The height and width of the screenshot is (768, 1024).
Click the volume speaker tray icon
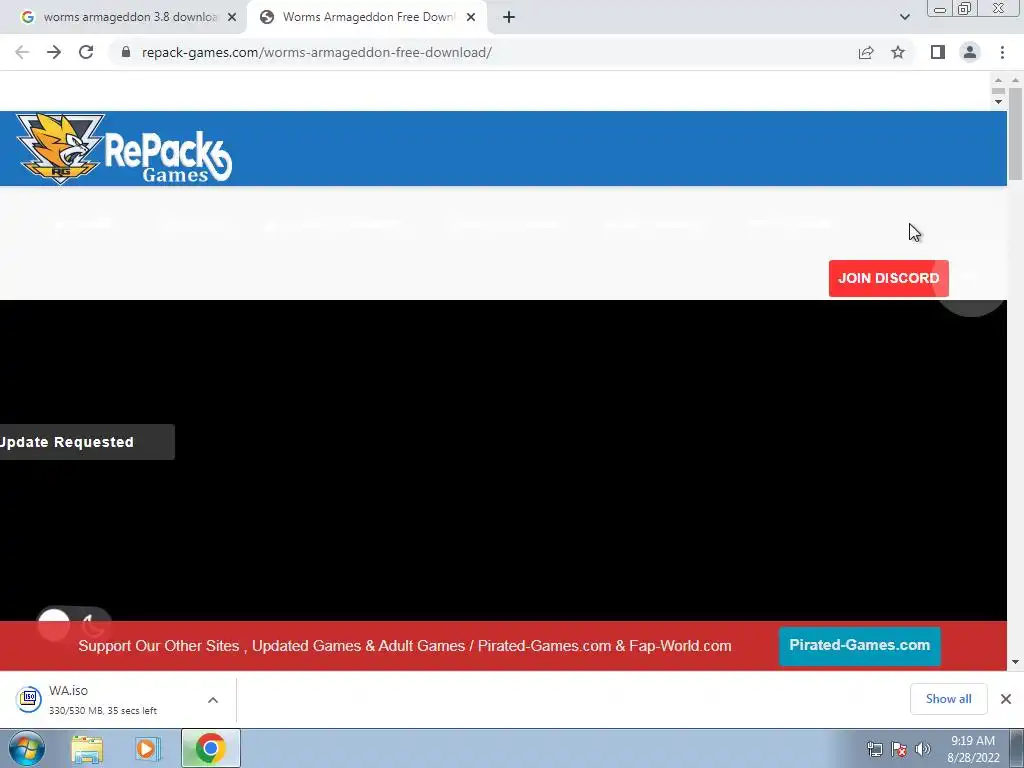pyautogui.click(x=923, y=749)
